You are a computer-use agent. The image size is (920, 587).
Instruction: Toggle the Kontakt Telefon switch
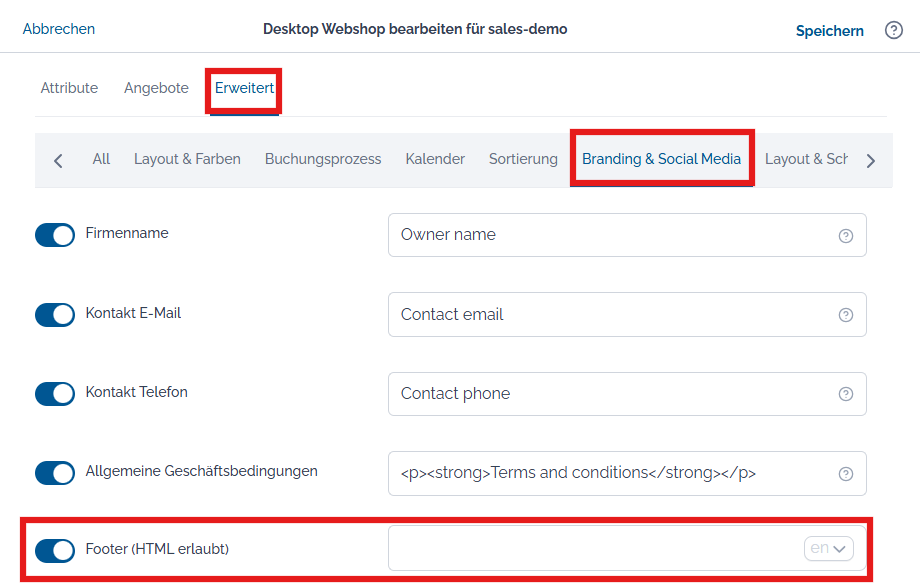point(55,394)
